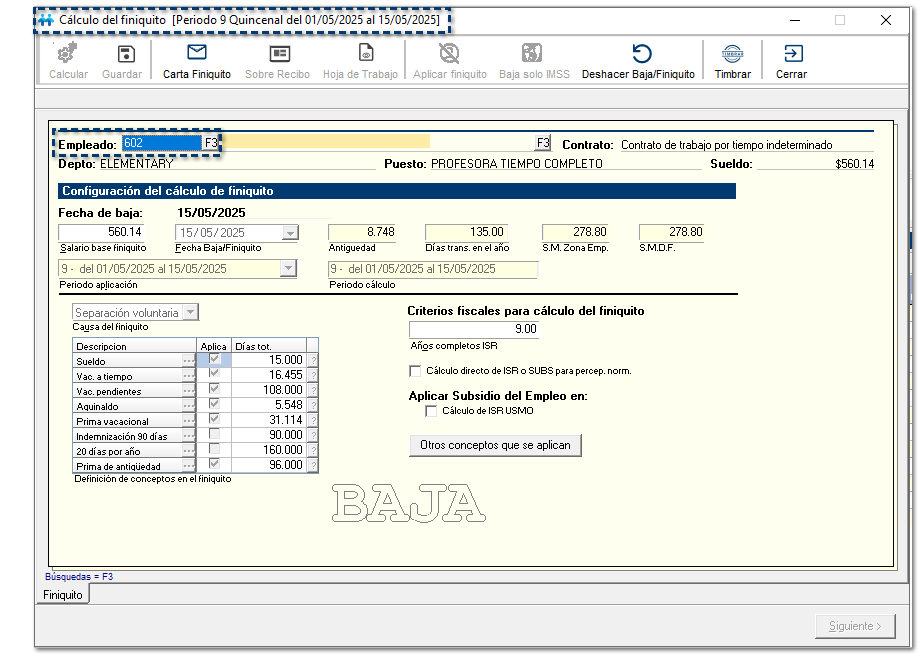This screenshot has width=921, height=657.
Task: Click the Aplicar finiquito icon
Action: pos(449,54)
